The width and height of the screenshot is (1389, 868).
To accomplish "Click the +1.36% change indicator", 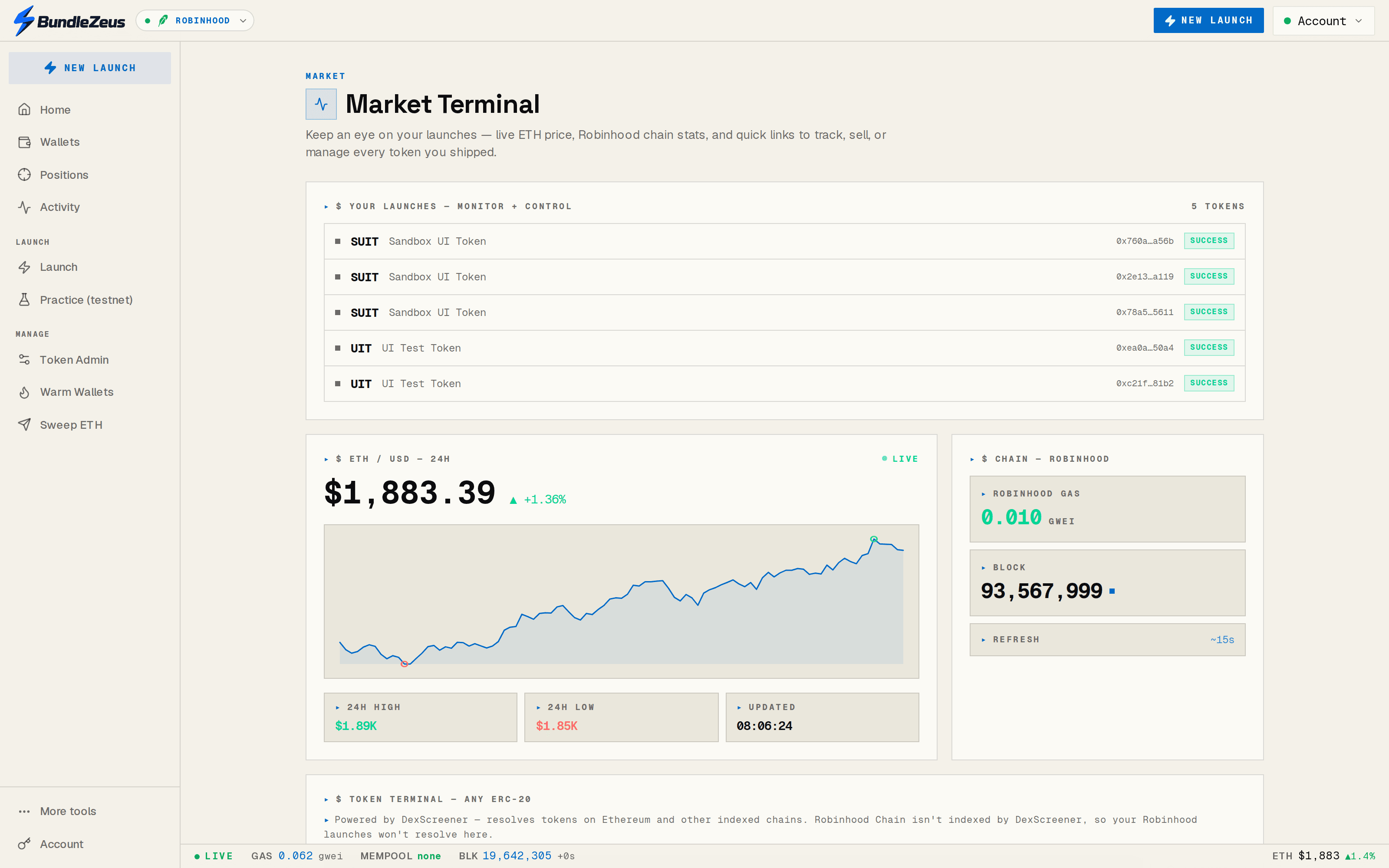I will (x=538, y=500).
